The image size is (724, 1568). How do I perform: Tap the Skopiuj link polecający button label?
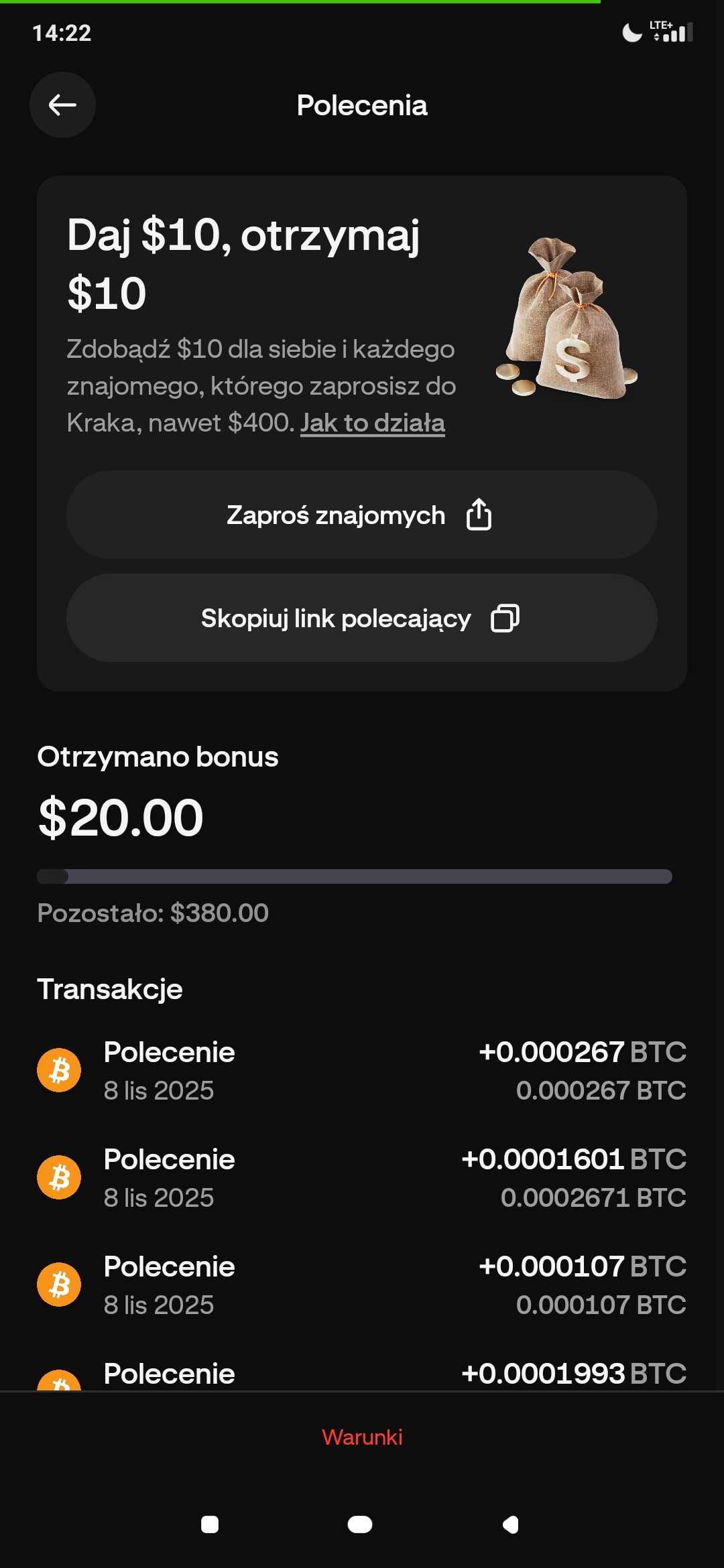(x=335, y=618)
